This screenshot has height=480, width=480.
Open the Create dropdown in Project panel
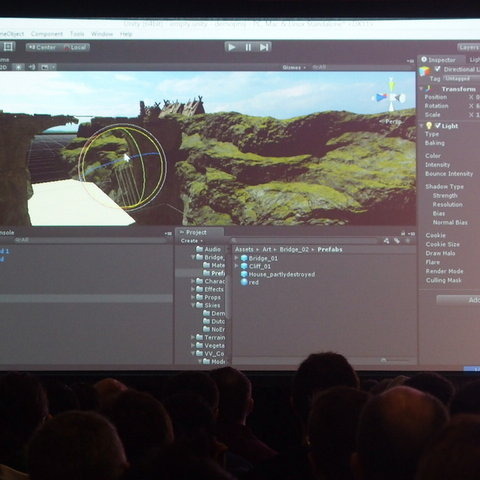pos(191,241)
